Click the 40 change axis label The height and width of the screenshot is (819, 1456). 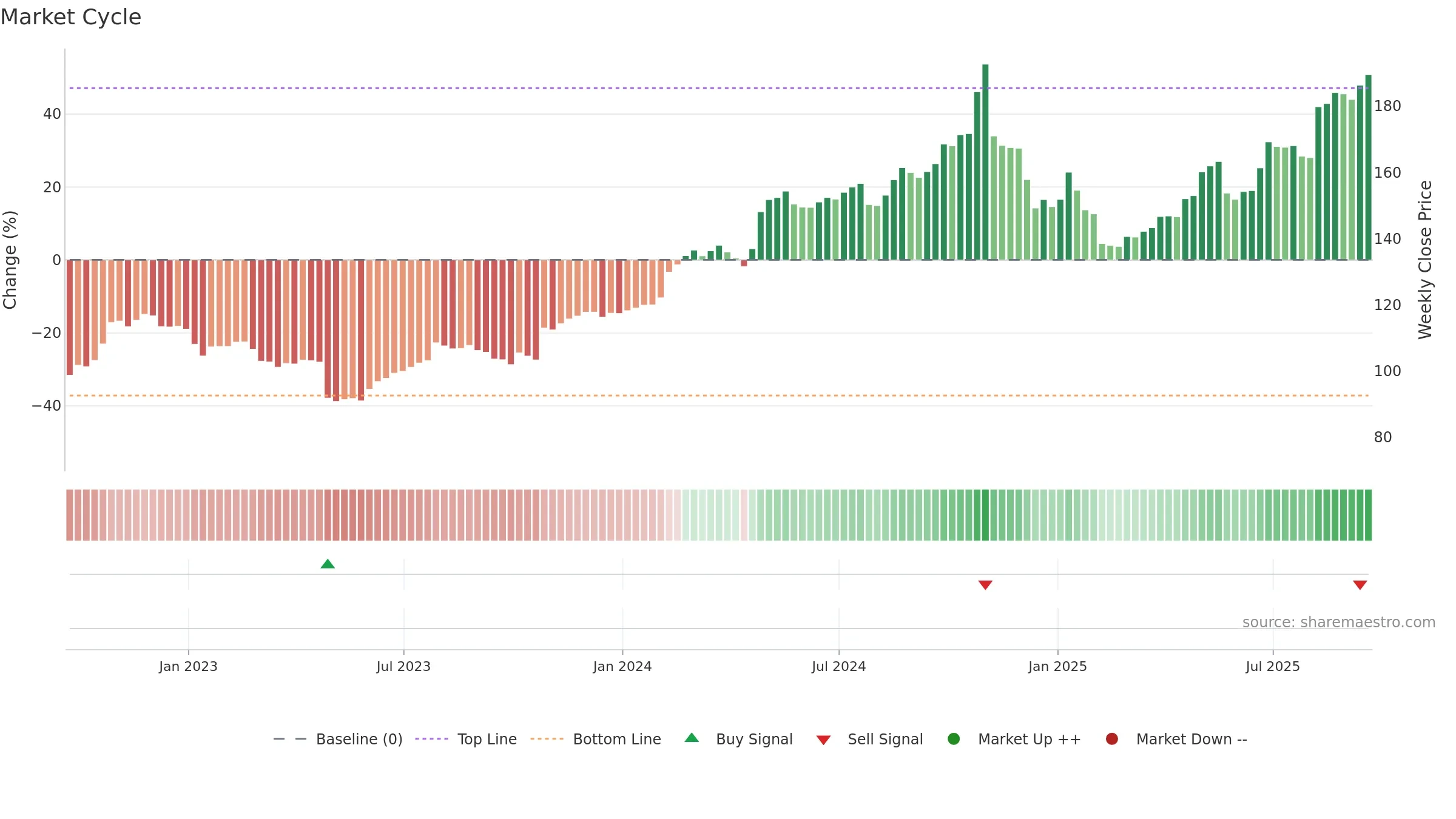click(x=52, y=114)
